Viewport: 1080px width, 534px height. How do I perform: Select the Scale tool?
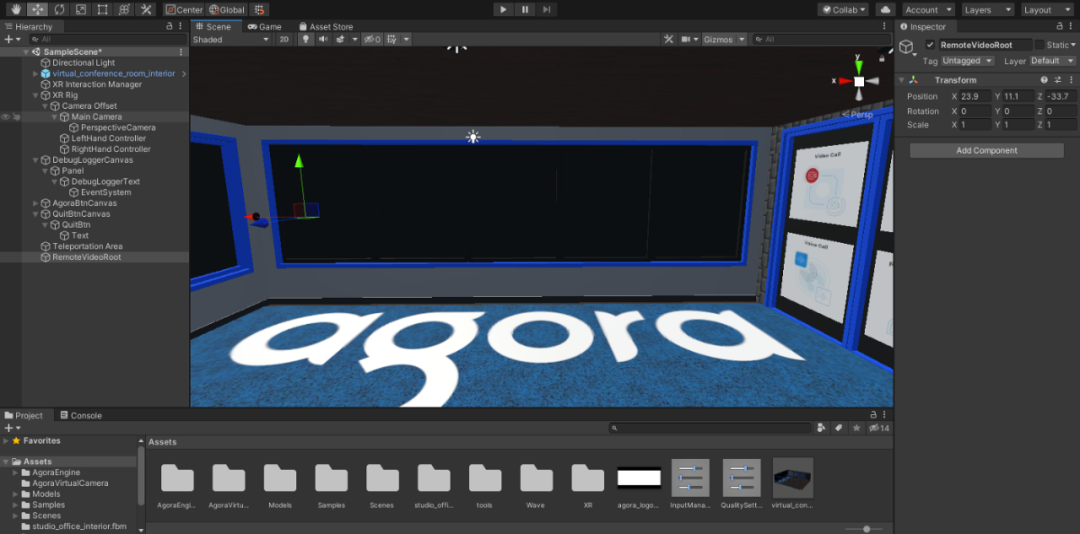coord(81,10)
